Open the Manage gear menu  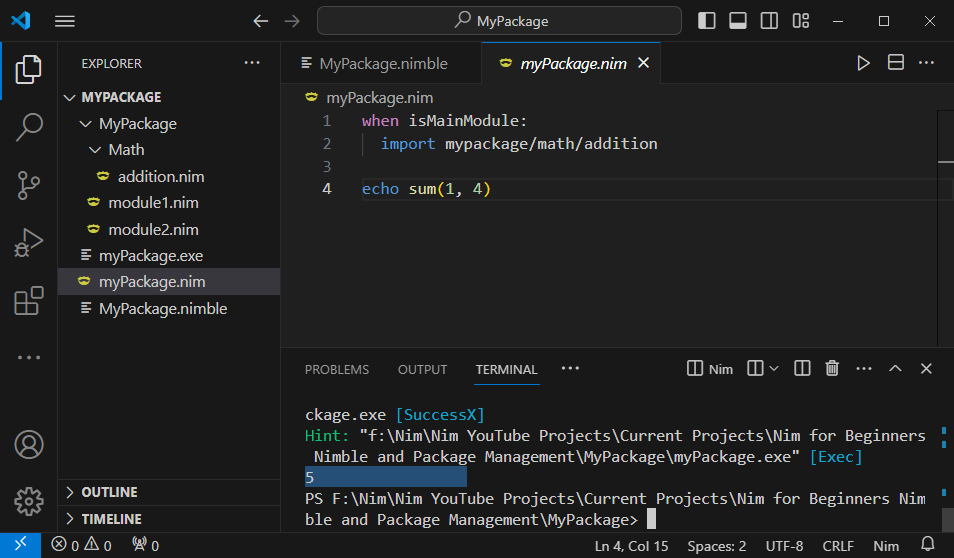point(29,501)
